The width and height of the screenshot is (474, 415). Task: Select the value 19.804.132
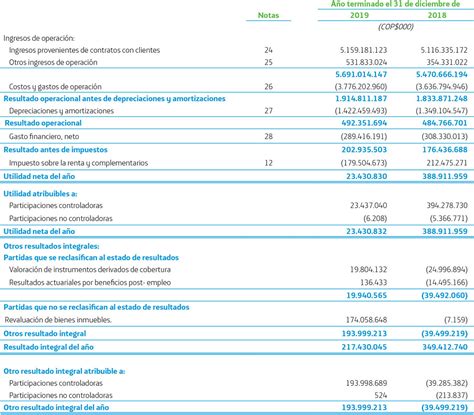369,269
